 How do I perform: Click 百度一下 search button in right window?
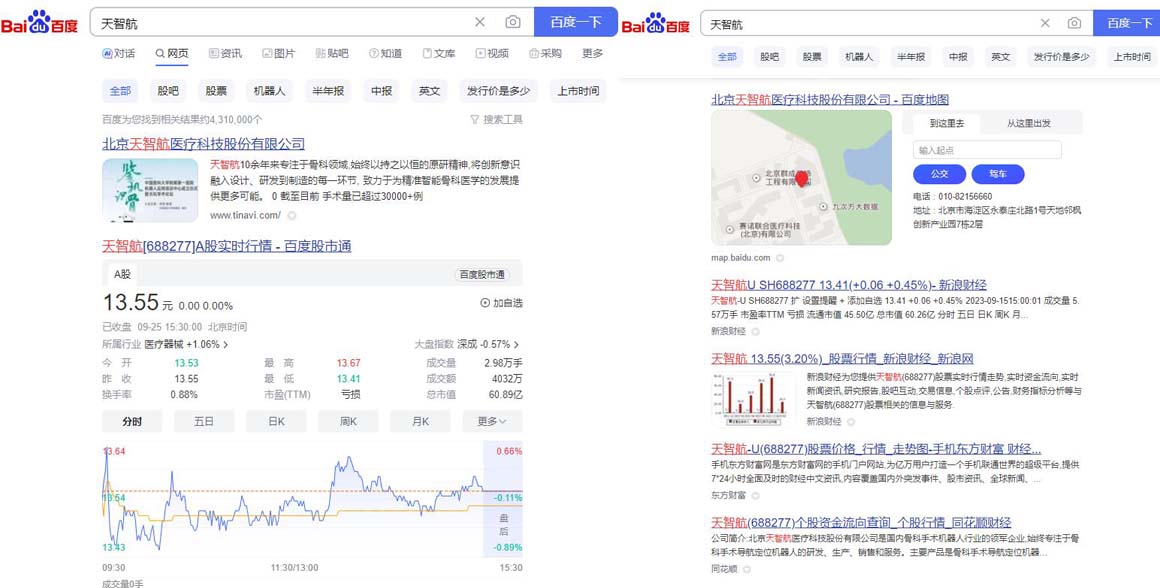click(x=1127, y=23)
